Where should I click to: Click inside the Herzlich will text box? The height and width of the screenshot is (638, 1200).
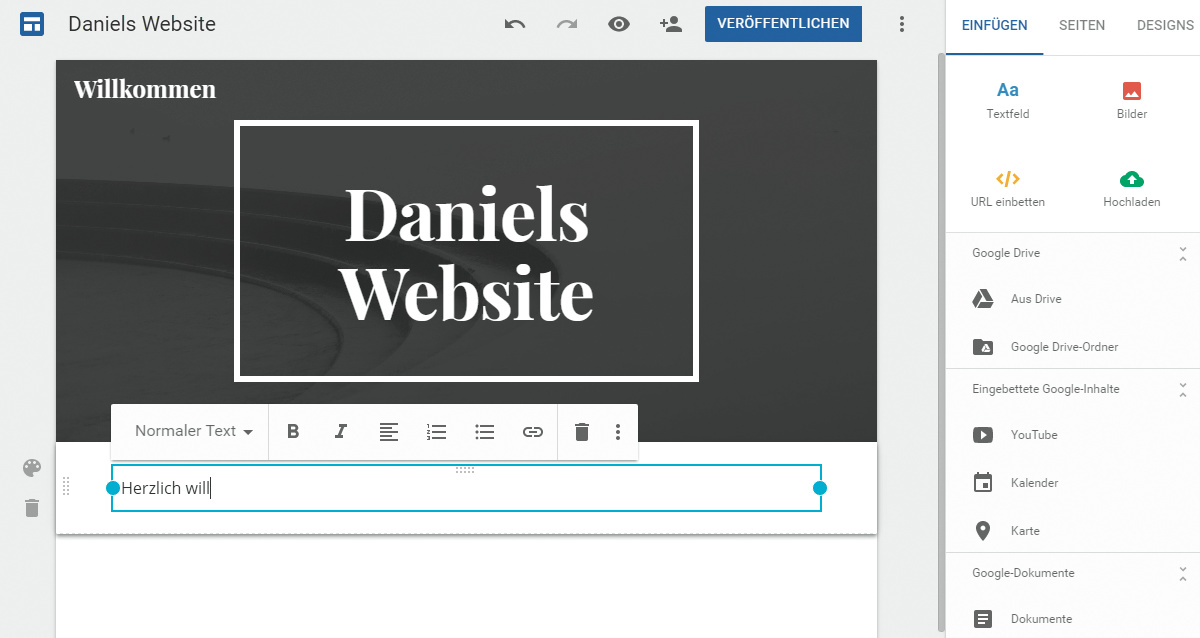(465, 489)
